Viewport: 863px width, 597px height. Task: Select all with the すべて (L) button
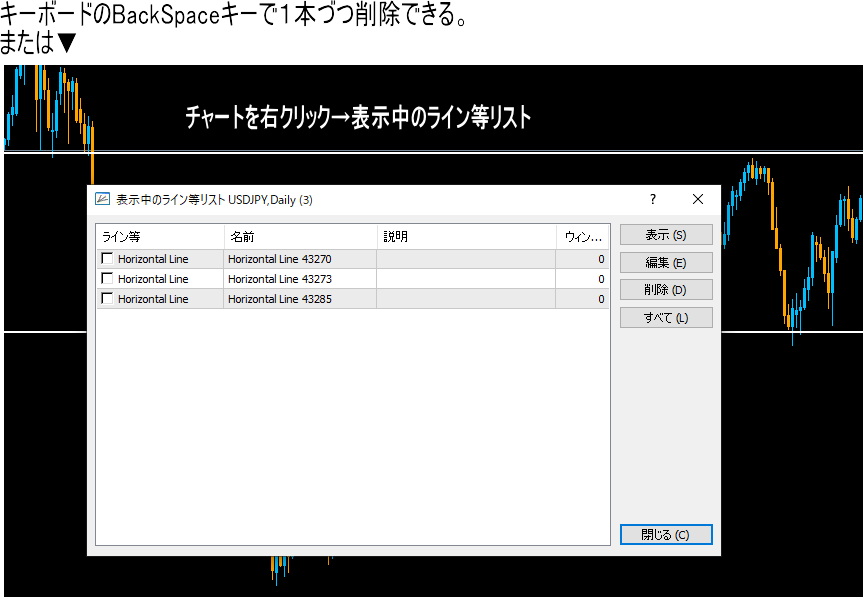(665, 318)
